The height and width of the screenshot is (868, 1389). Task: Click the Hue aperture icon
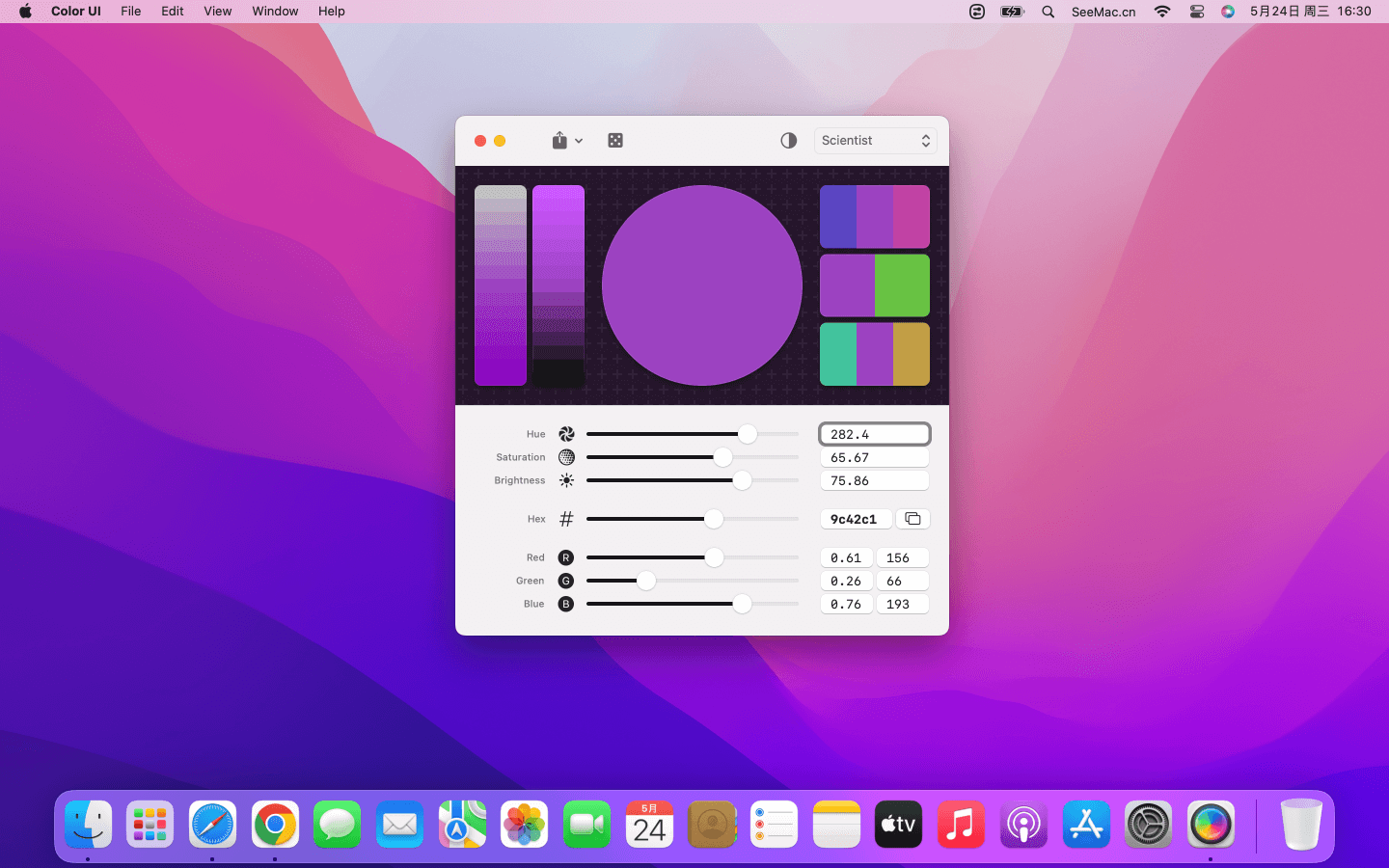coord(566,434)
